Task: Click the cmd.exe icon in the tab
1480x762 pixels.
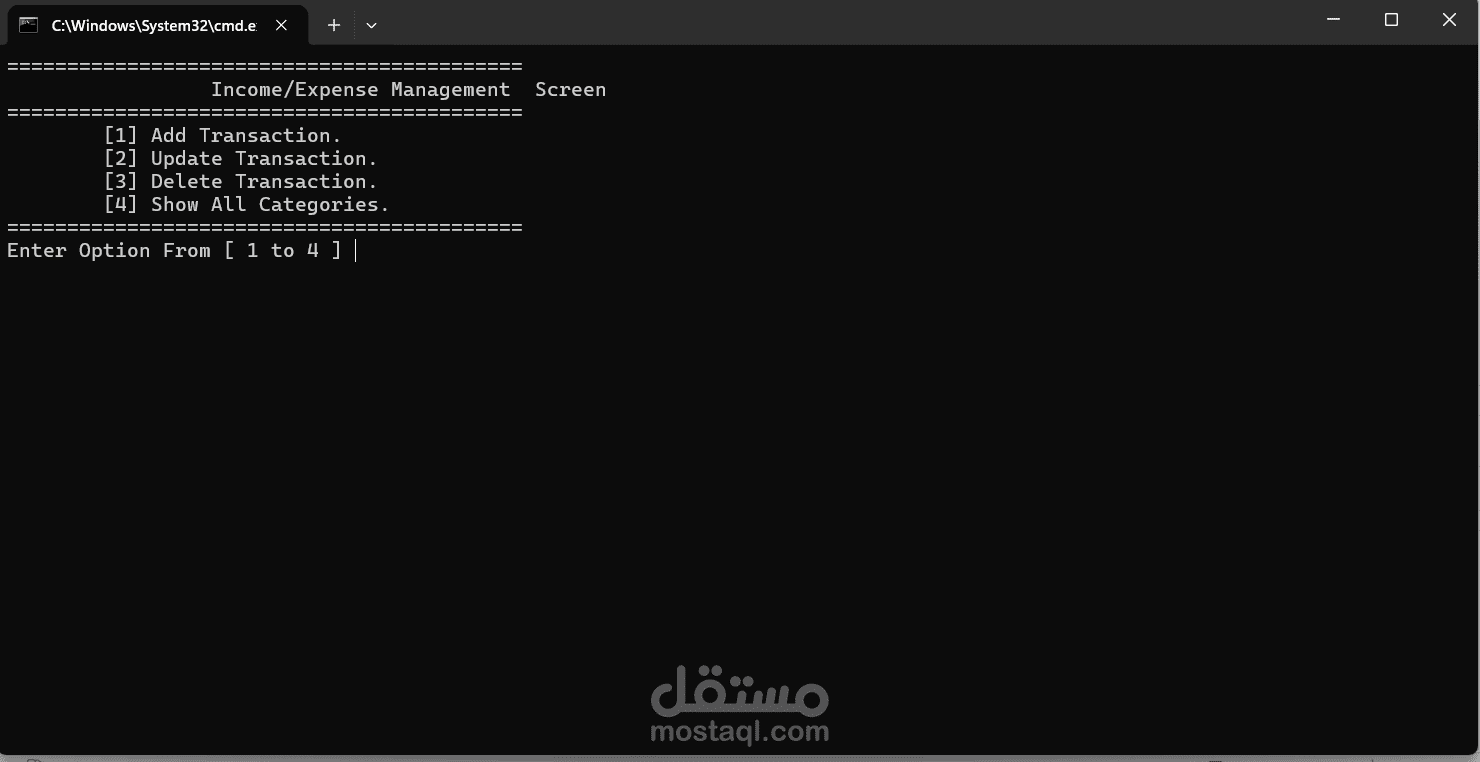Action: [x=28, y=25]
